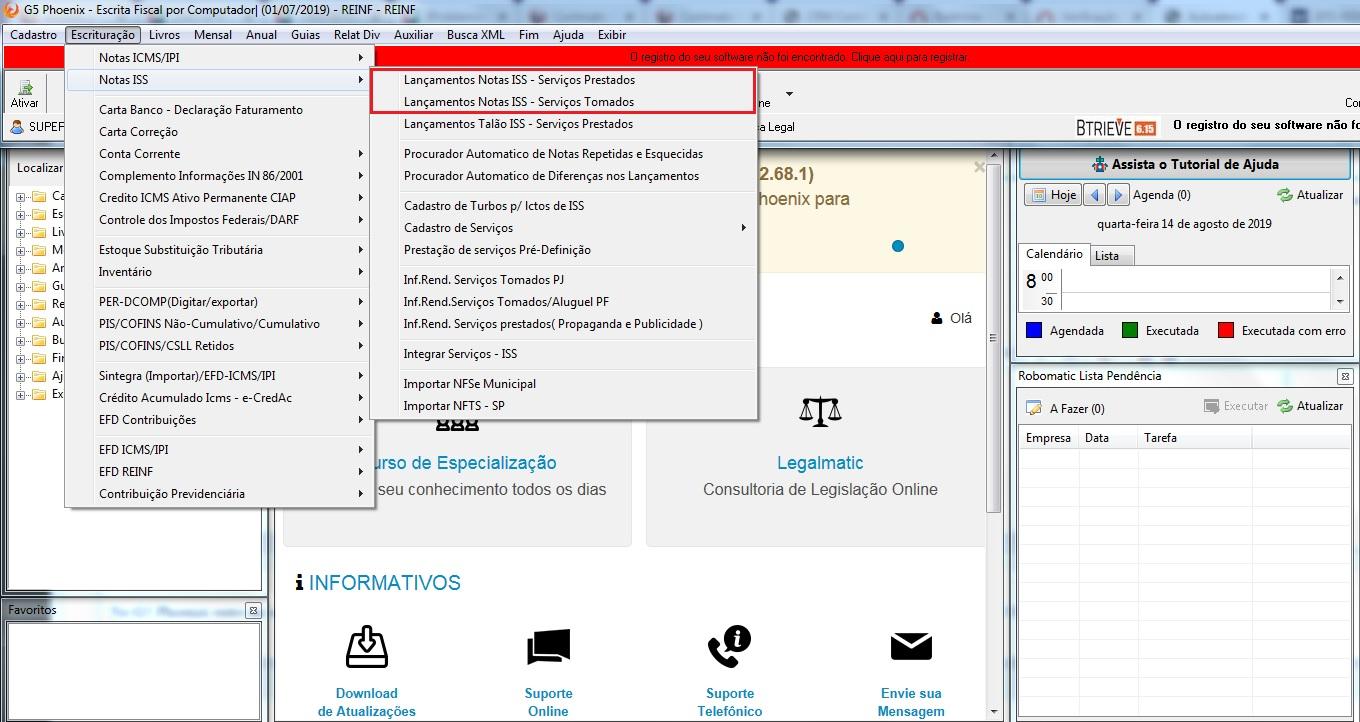The height and width of the screenshot is (722, 1360).
Task: Close the Robomatic Lista Pendência panel
Action: tap(1345, 376)
